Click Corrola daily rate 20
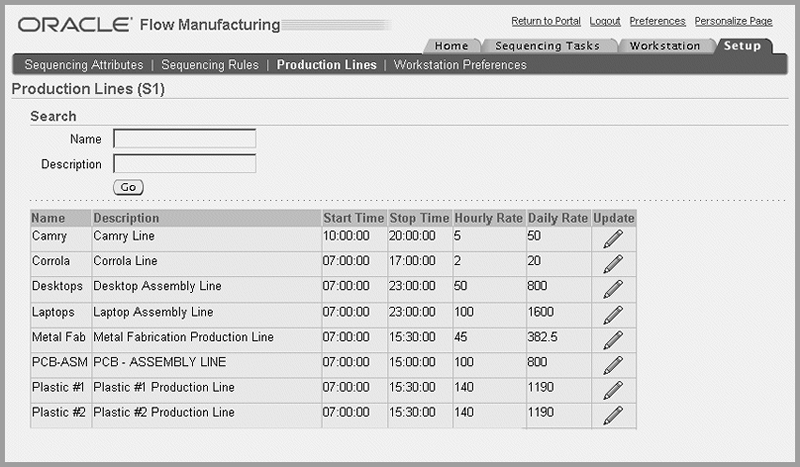 pos(534,261)
